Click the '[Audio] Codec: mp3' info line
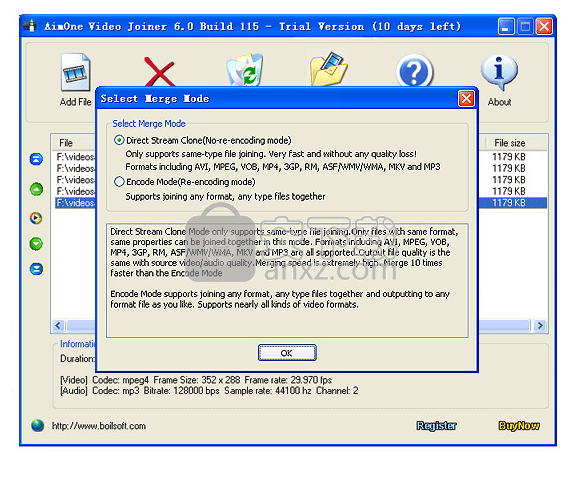Viewport: 586px width, 487px height. tap(209, 391)
